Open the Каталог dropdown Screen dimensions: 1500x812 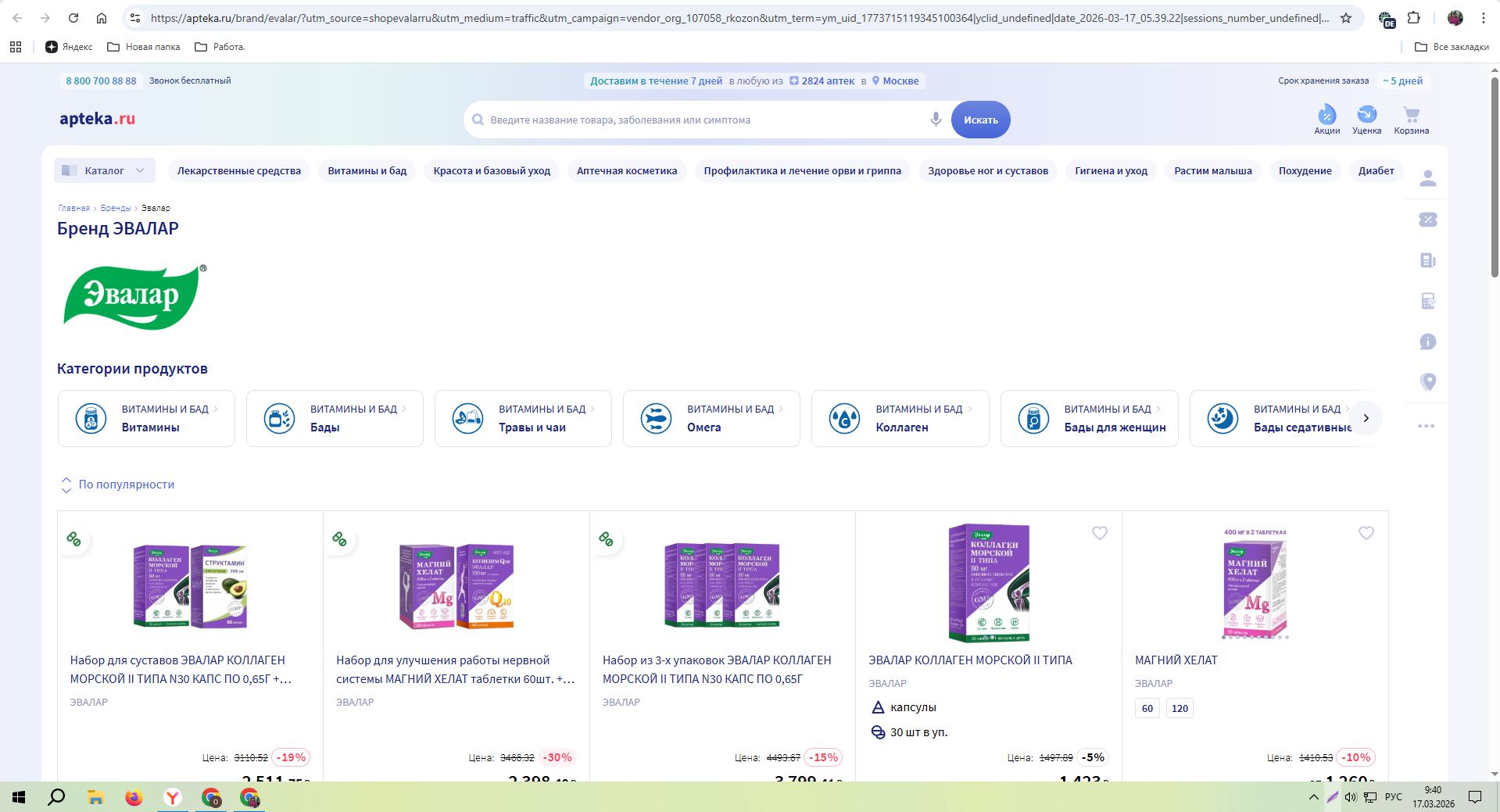click(105, 170)
